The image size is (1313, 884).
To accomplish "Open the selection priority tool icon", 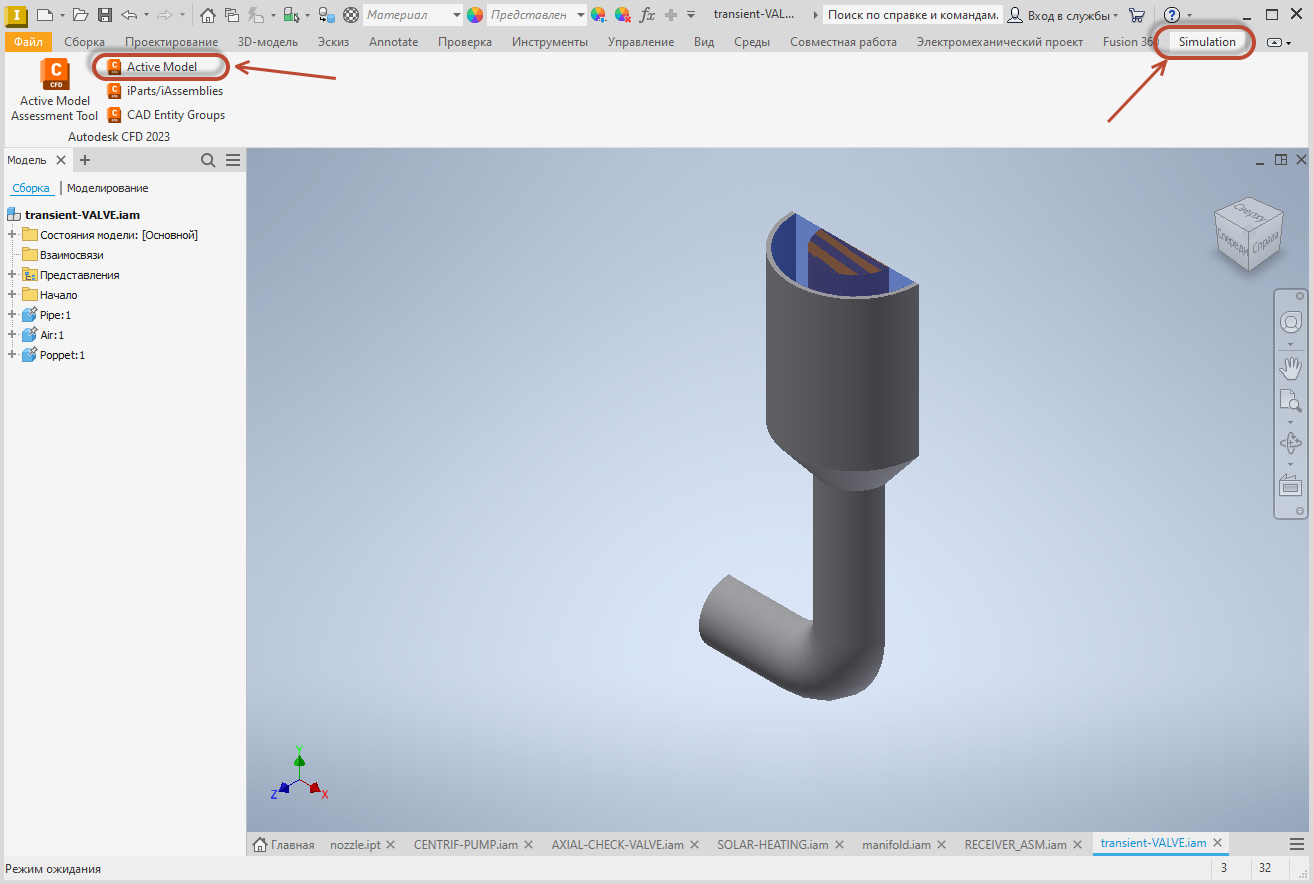I will point(291,15).
